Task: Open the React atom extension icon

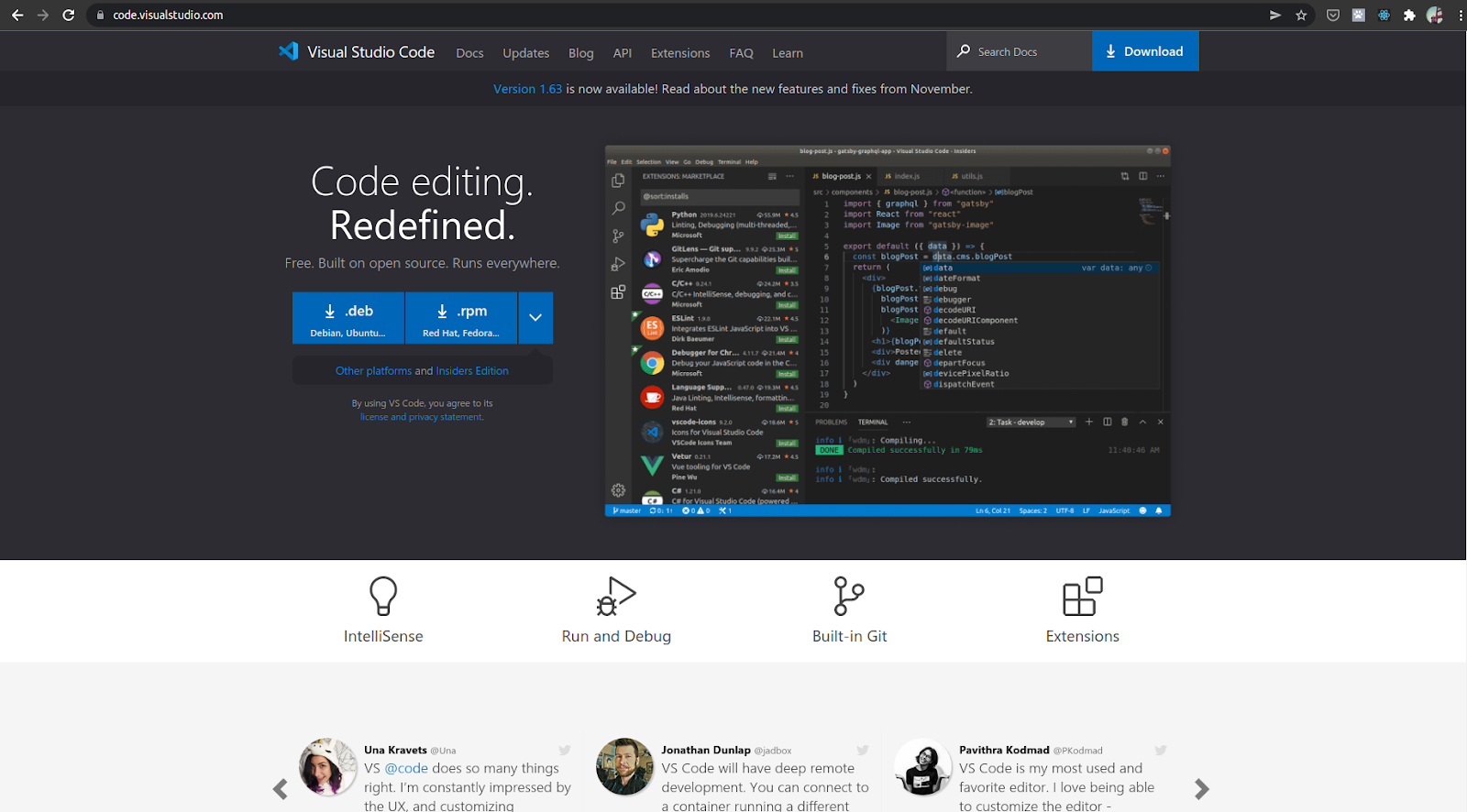Action: pyautogui.click(x=1384, y=15)
